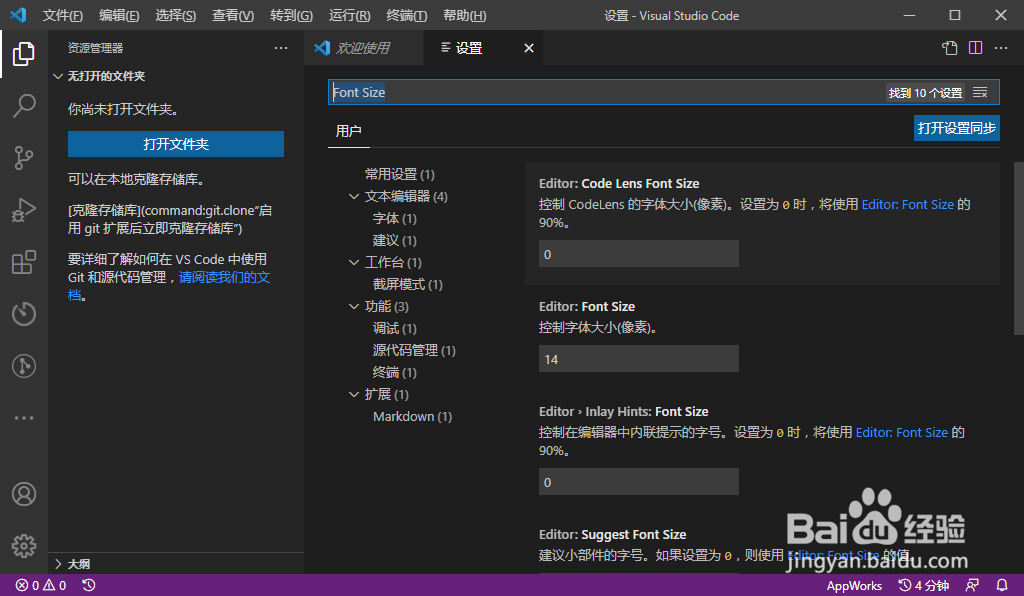Switch to the 欢迎使用 tab
This screenshot has height=596, width=1024.
[x=363, y=48]
